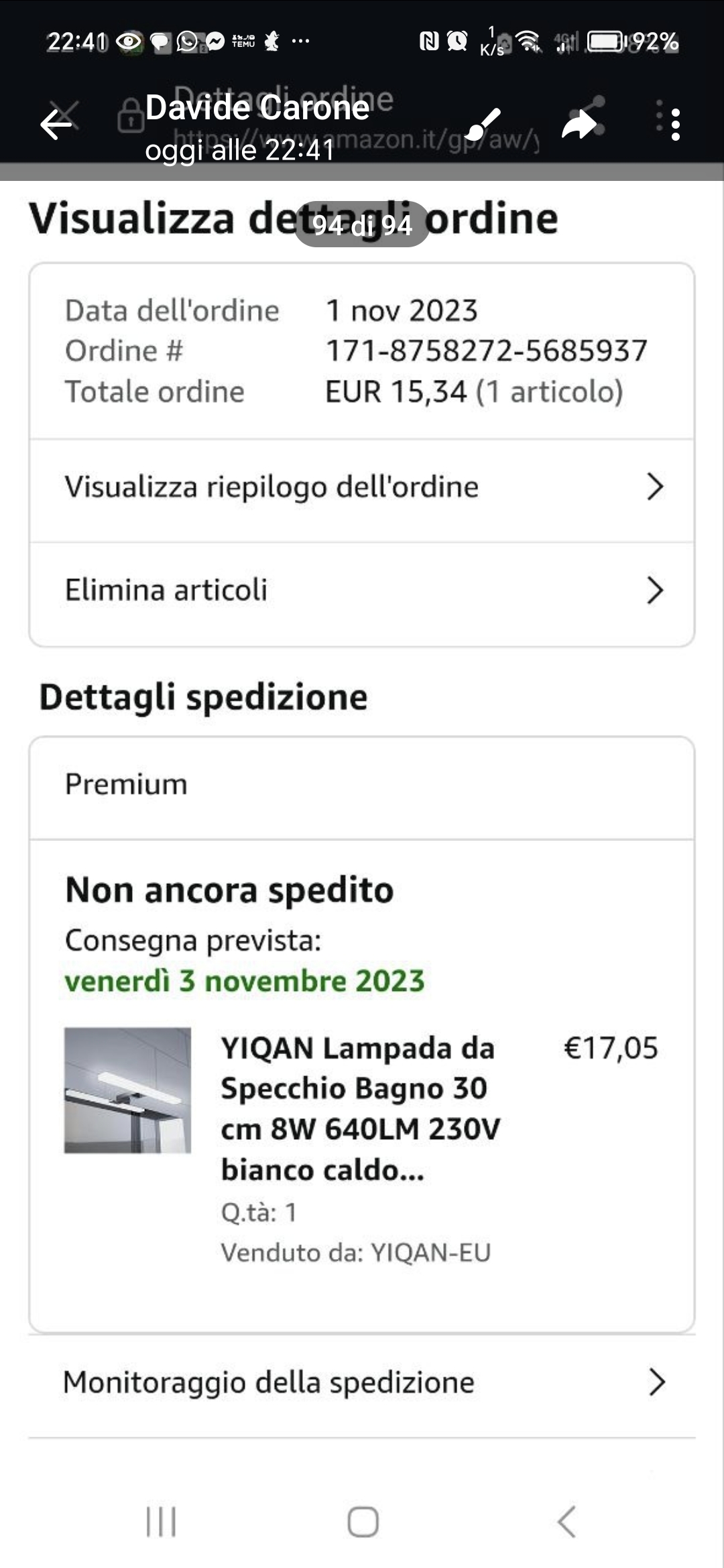Image resolution: width=724 pixels, height=1568 pixels.
Task: Expand Elimina articoli chevron
Action: tap(655, 590)
